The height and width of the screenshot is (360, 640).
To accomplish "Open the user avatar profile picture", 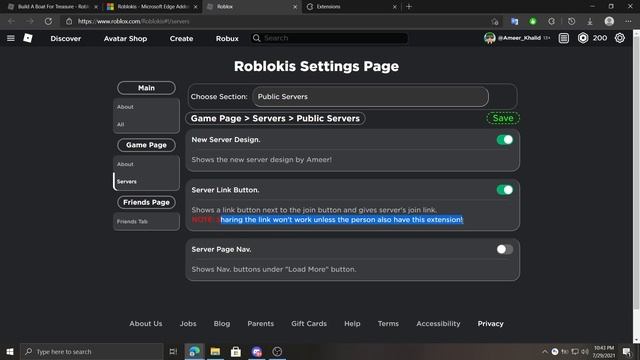I will coord(489,38).
